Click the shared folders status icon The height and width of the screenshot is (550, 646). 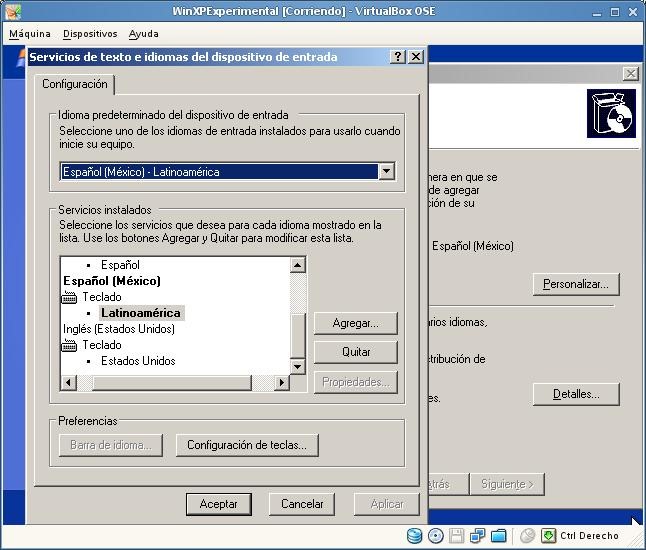pos(499,536)
